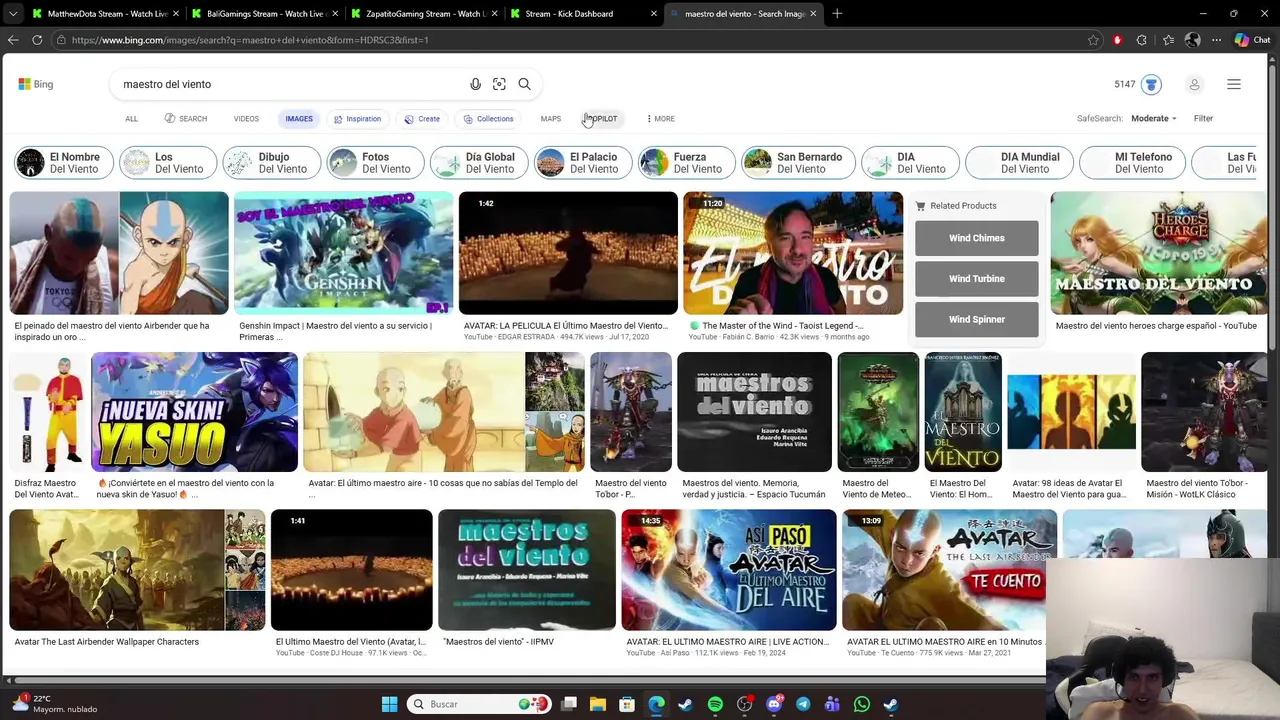Open the Edge Settings and more ellipsis
The image size is (1280, 720).
[1216, 40]
